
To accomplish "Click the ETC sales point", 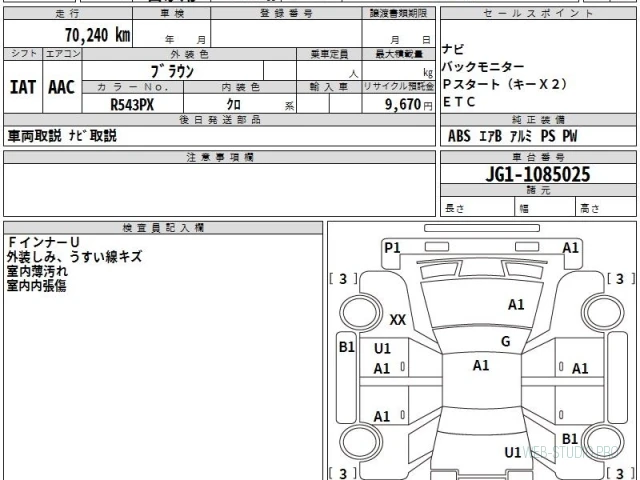I will click(459, 102).
